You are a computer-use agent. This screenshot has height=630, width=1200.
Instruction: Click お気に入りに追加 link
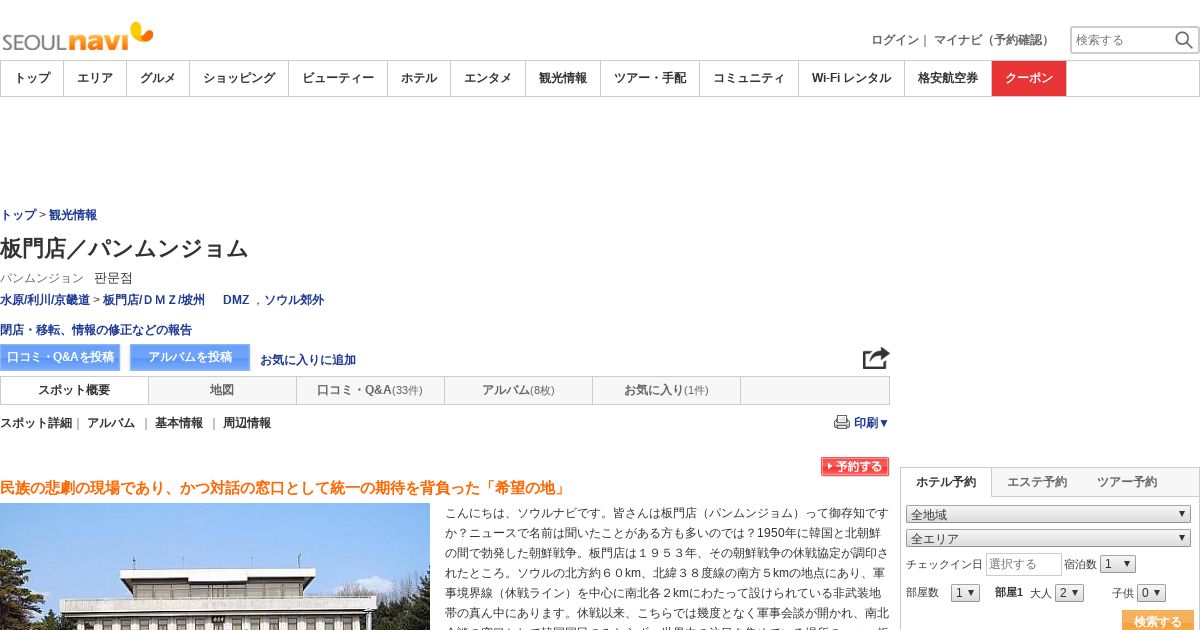pos(308,360)
